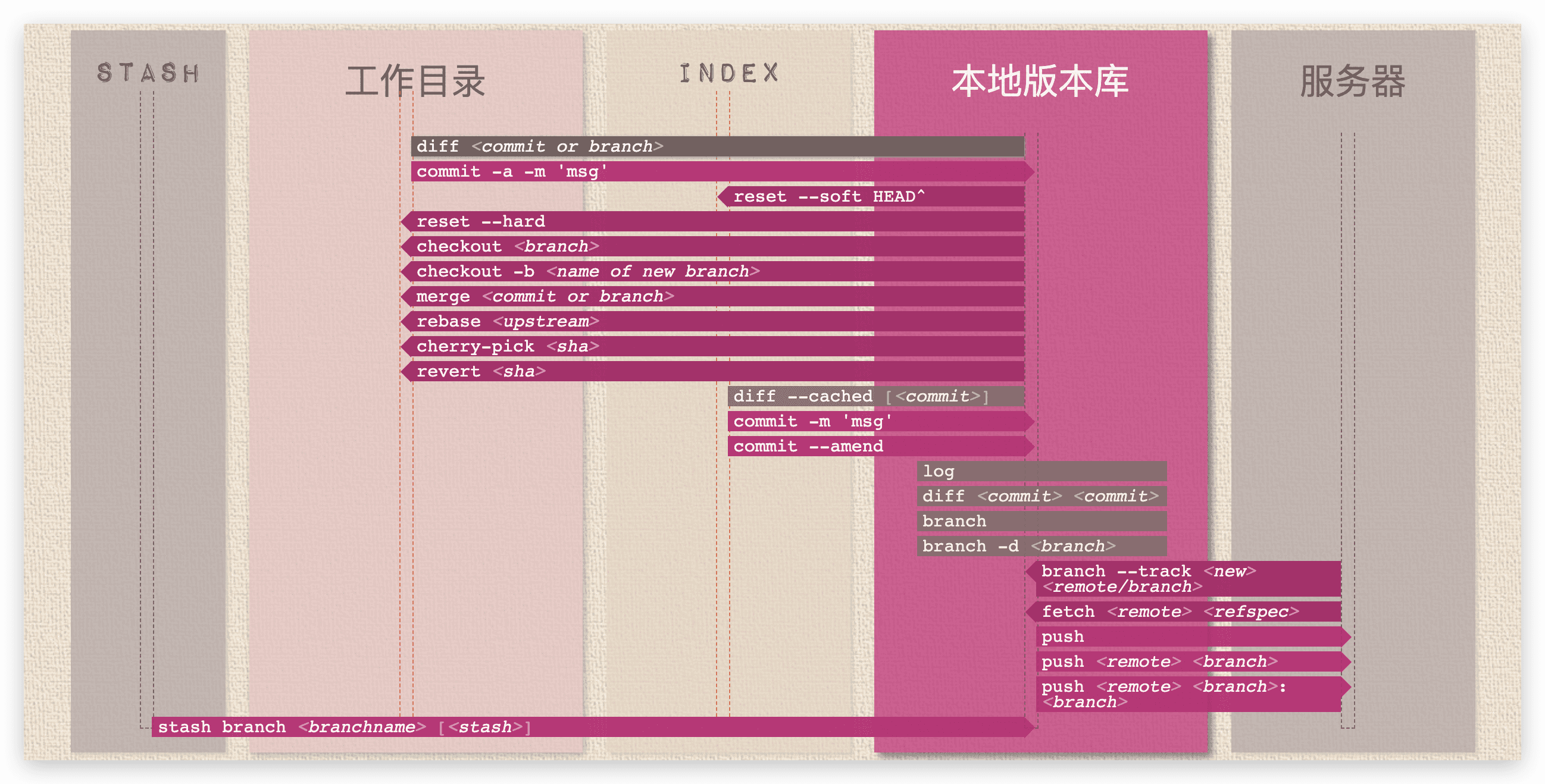
Task: Select 'branch --track <new> <remote/branch>'
Action: 1183,579
